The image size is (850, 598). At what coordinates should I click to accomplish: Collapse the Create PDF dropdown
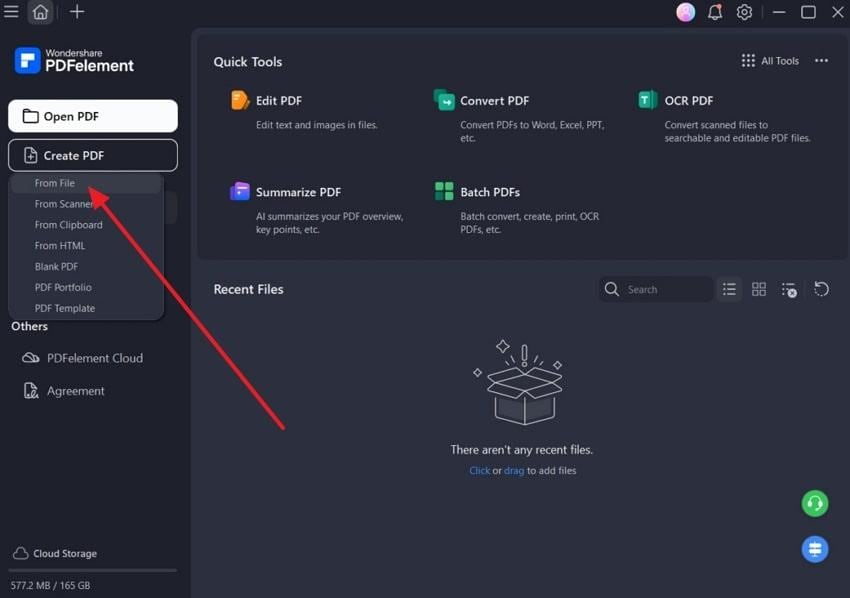click(x=93, y=155)
